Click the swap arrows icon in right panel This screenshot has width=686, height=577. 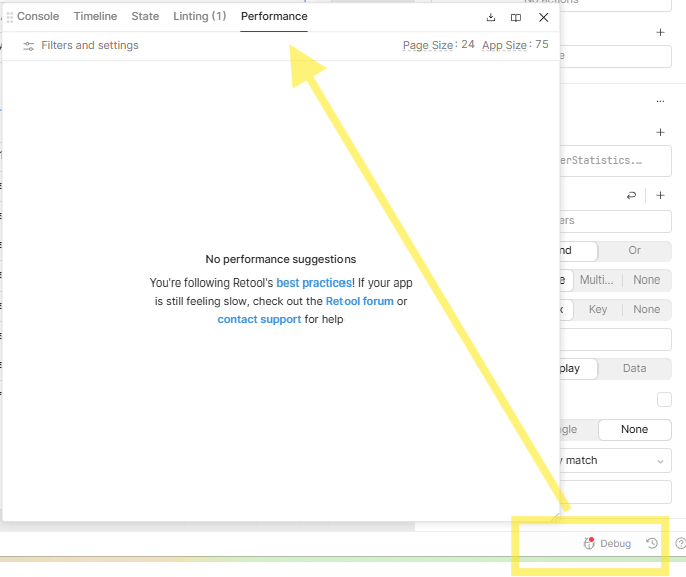(x=631, y=196)
